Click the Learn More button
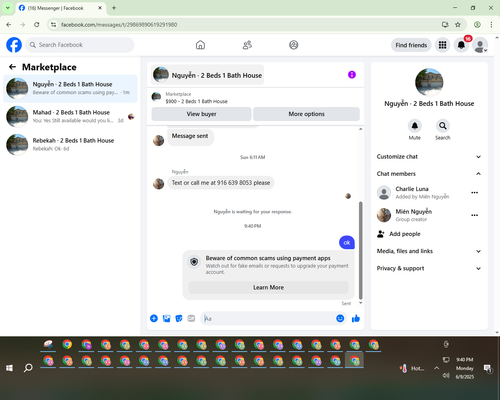 click(x=268, y=287)
